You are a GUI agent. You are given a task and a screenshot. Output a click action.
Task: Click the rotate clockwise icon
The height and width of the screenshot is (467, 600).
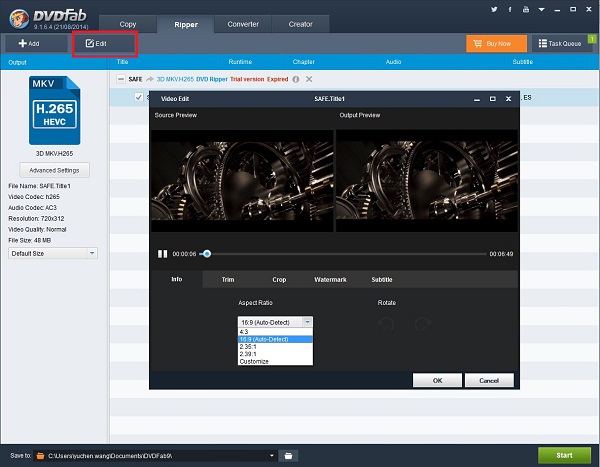coord(423,325)
